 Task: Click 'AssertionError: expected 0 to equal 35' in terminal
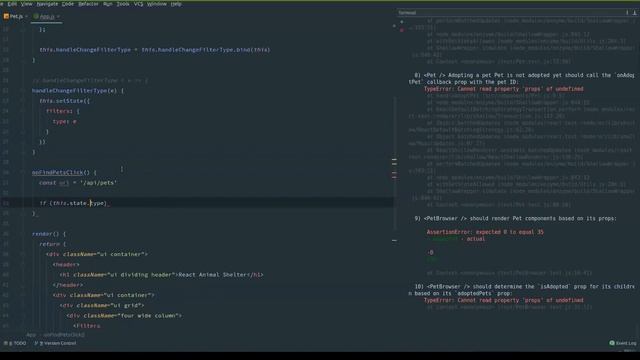tap(485, 232)
